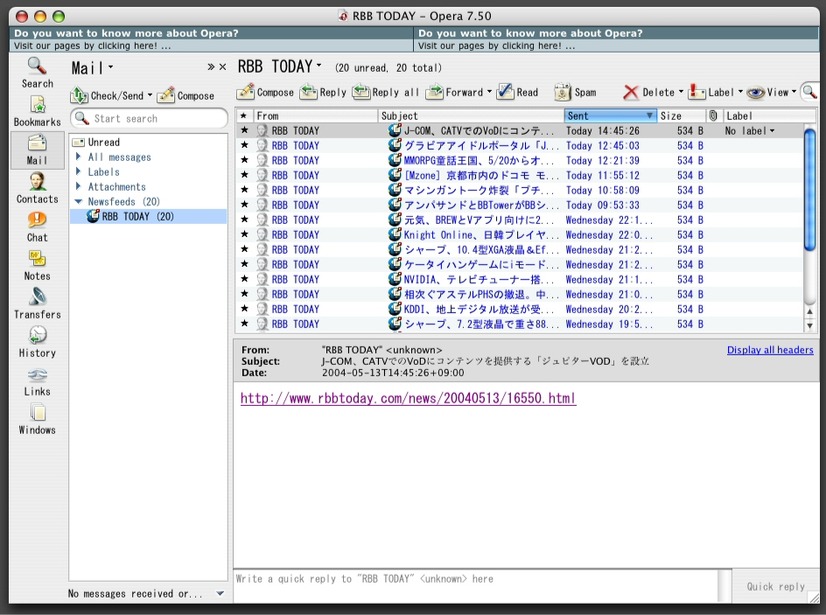Image resolution: width=826 pixels, height=615 pixels.
Task: Open the Contacts panel
Action: pyautogui.click(x=37, y=189)
